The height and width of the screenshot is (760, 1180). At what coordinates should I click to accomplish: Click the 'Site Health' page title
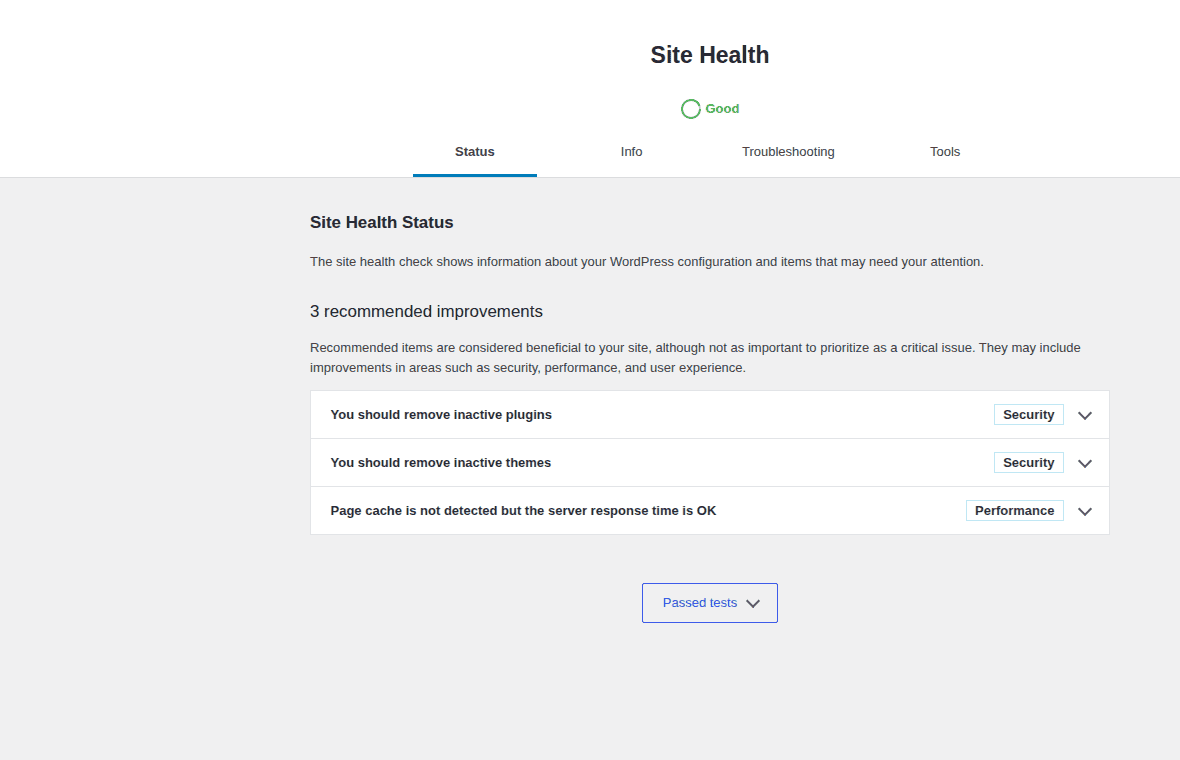[710, 55]
